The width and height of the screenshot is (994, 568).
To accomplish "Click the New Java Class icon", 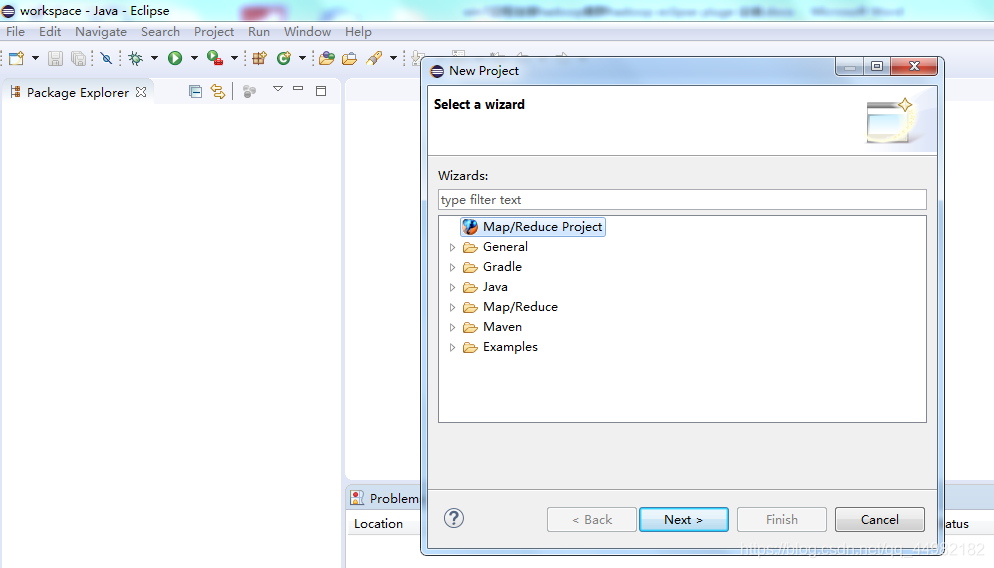I will pyautogui.click(x=283, y=58).
